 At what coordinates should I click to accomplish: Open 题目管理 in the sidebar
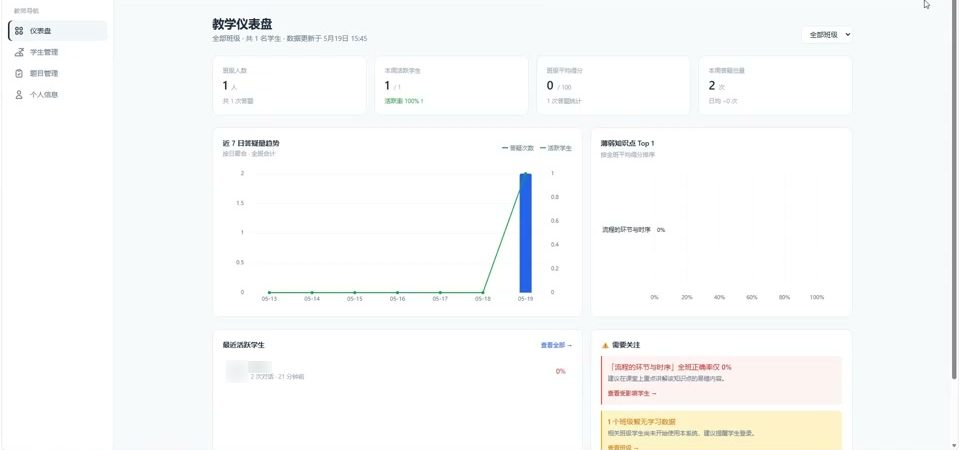[x=58, y=73]
